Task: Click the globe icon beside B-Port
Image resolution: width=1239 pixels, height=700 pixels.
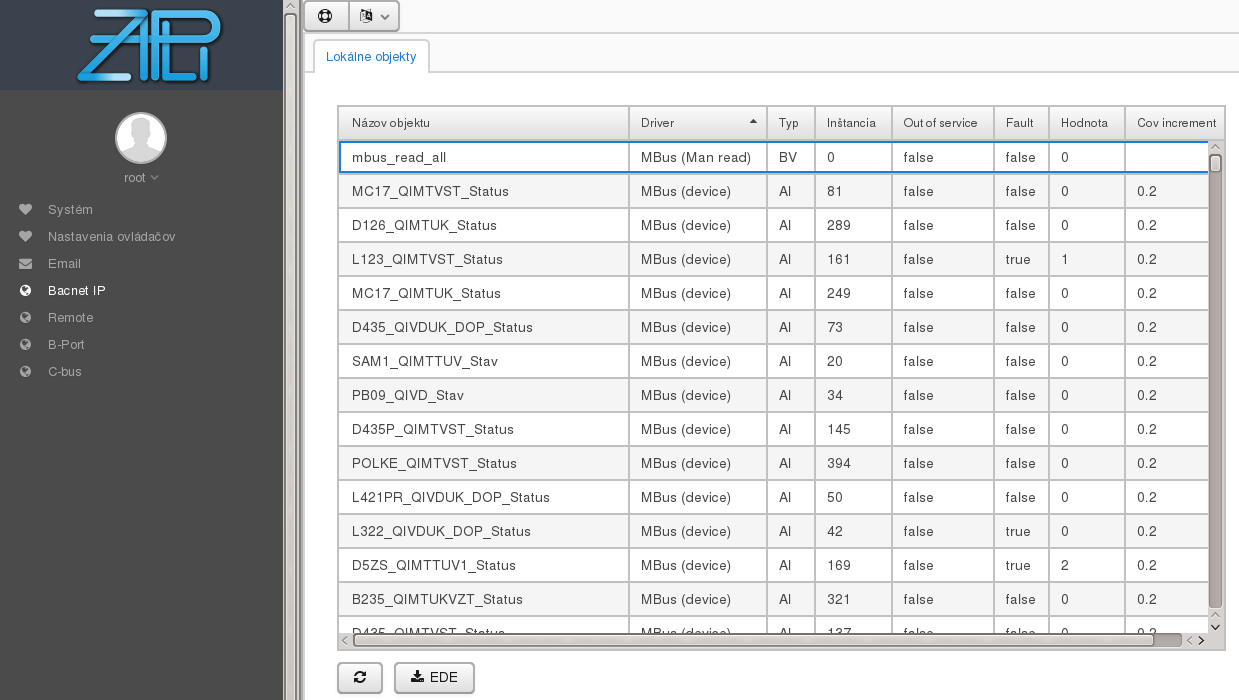Action: 26,345
